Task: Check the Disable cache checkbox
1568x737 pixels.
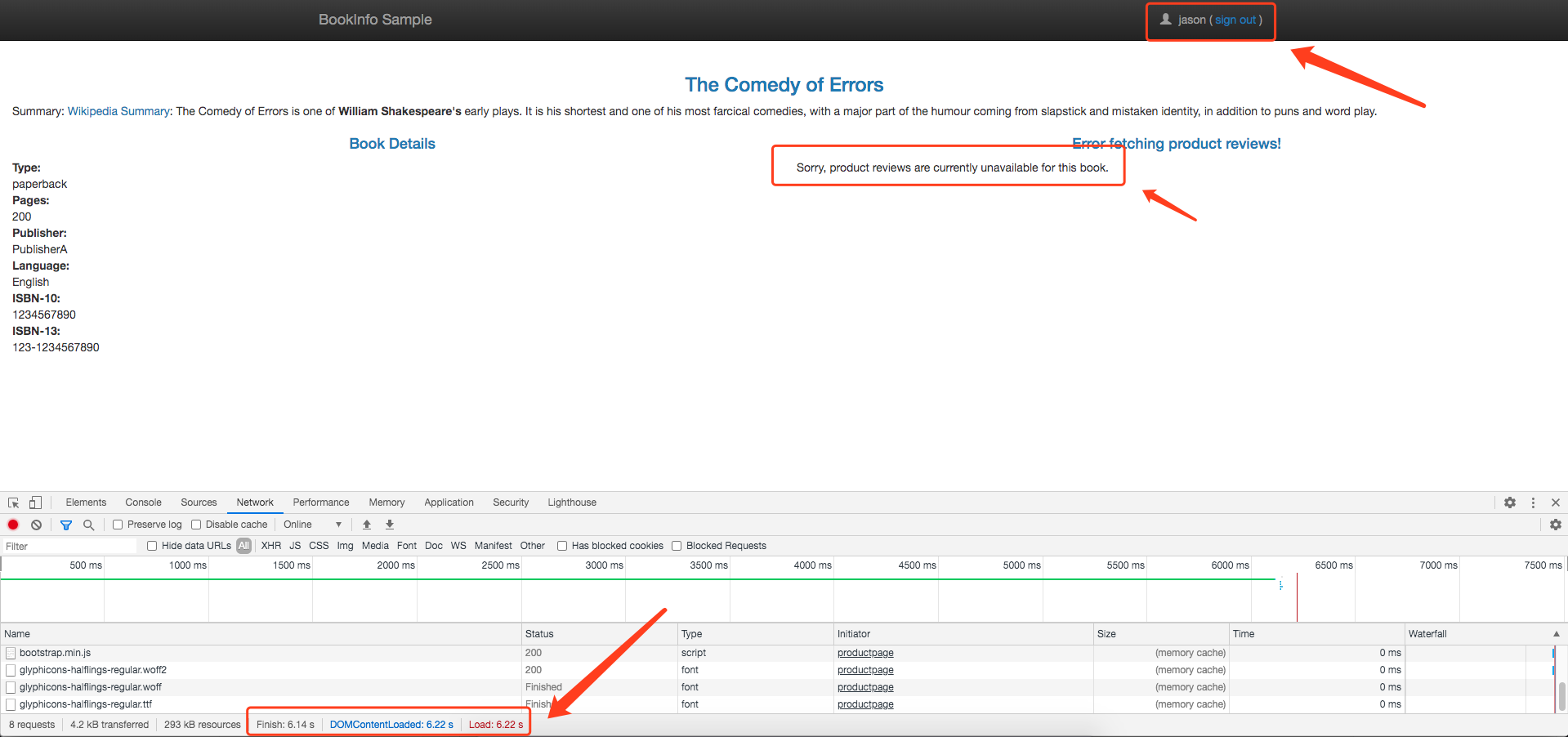Action: 196,525
